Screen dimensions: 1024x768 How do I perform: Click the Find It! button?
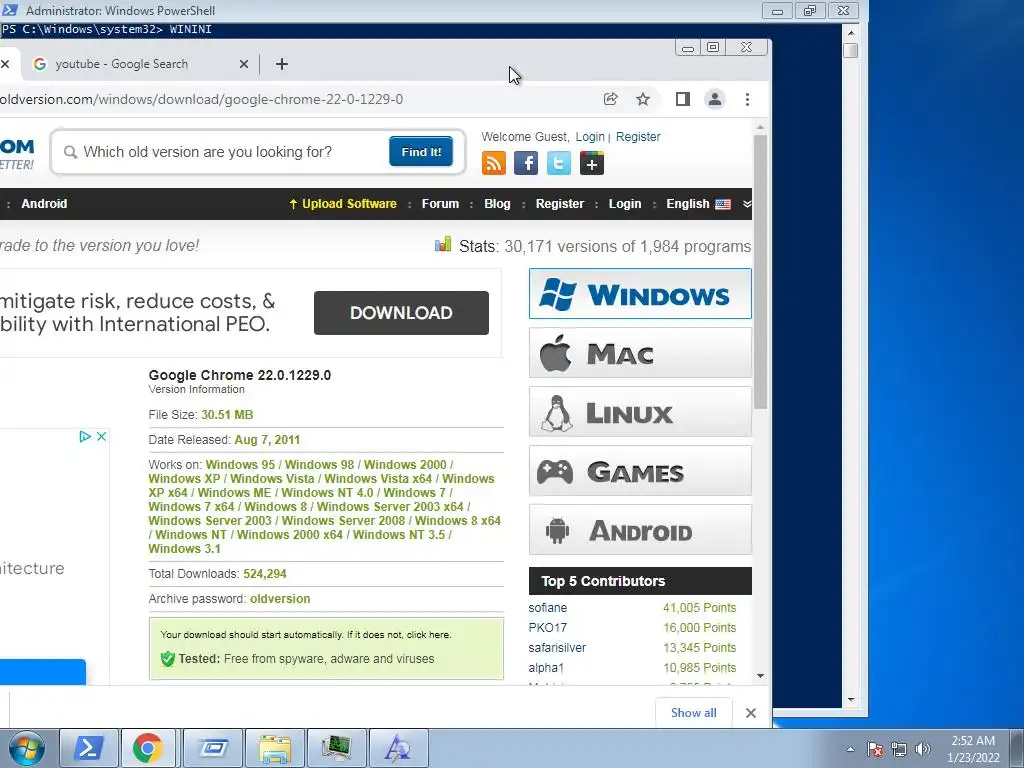click(421, 152)
